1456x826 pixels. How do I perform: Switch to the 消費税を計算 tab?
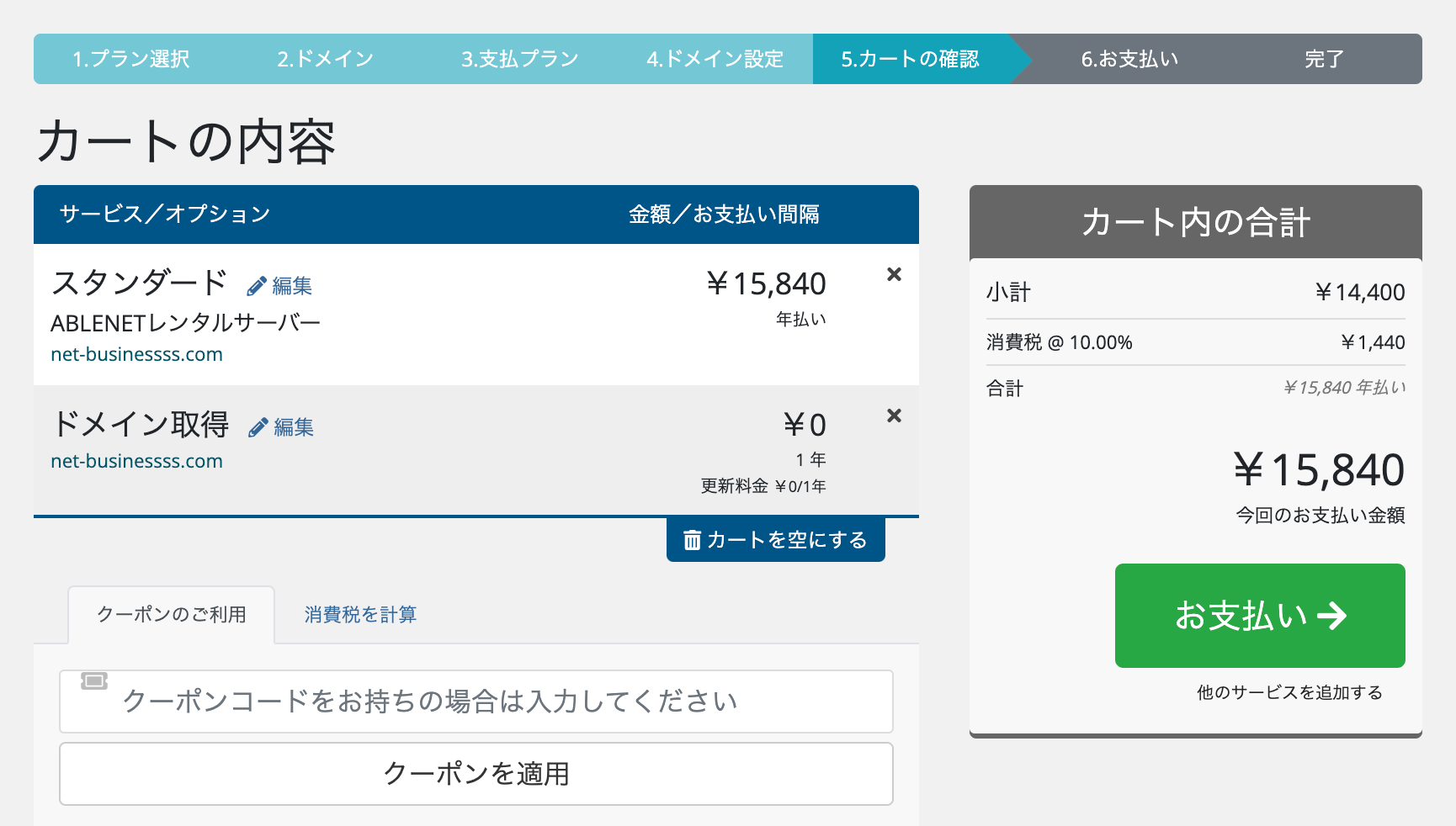point(360,615)
